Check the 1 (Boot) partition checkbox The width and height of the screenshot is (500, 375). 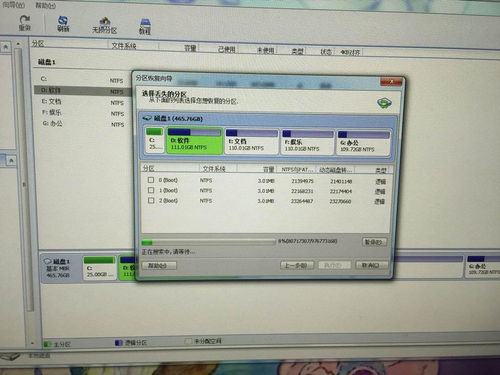pos(151,190)
